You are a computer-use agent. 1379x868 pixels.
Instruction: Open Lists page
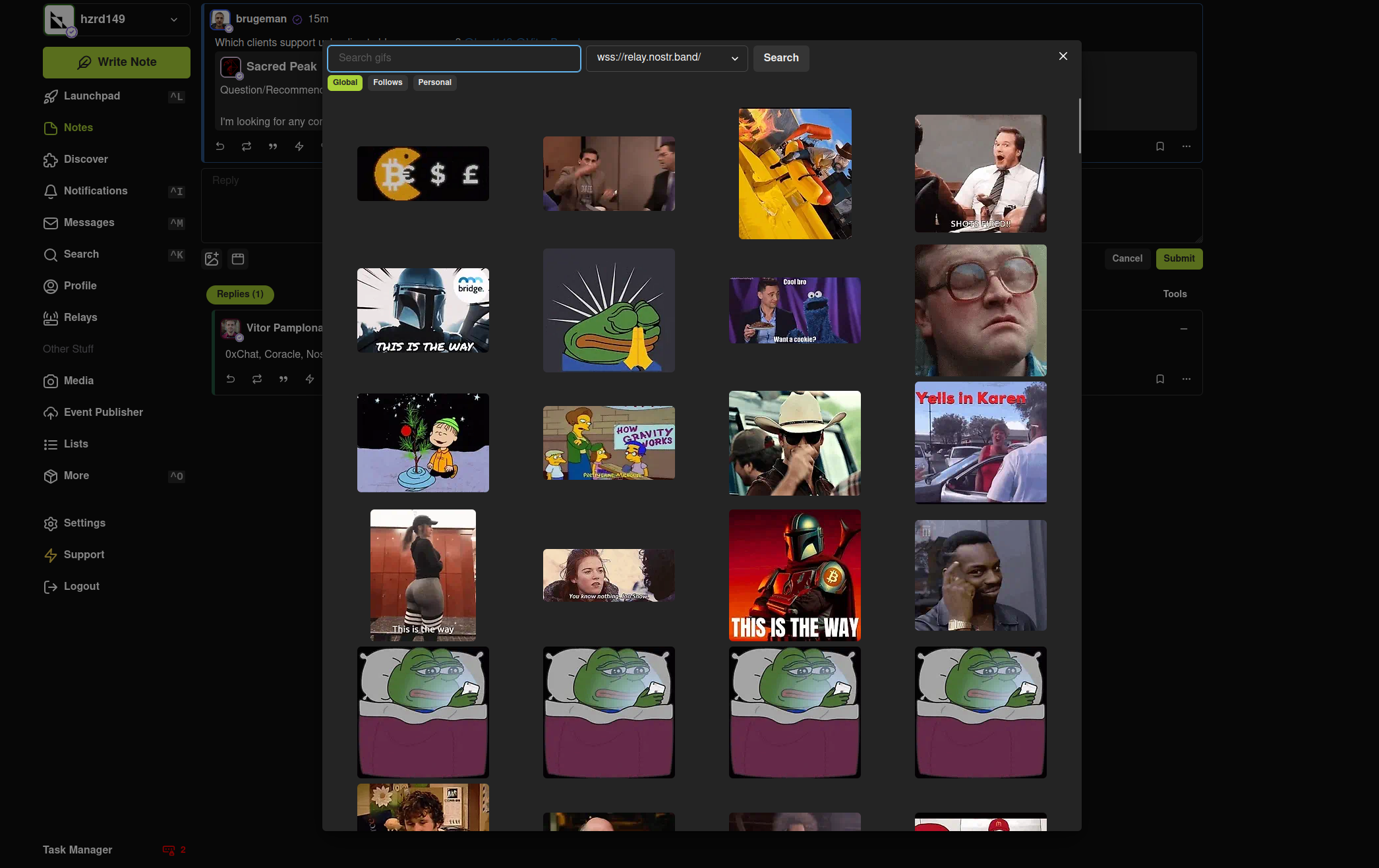(114, 444)
